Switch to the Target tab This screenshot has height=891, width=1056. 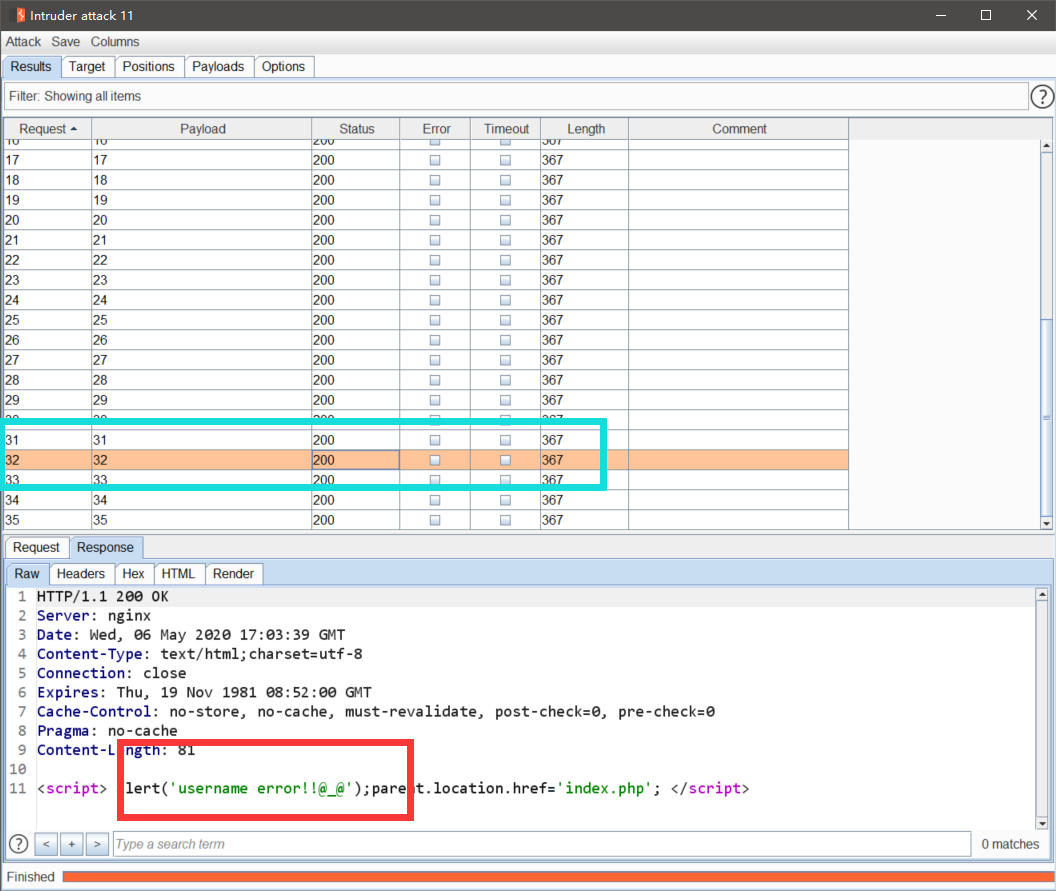(87, 67)
